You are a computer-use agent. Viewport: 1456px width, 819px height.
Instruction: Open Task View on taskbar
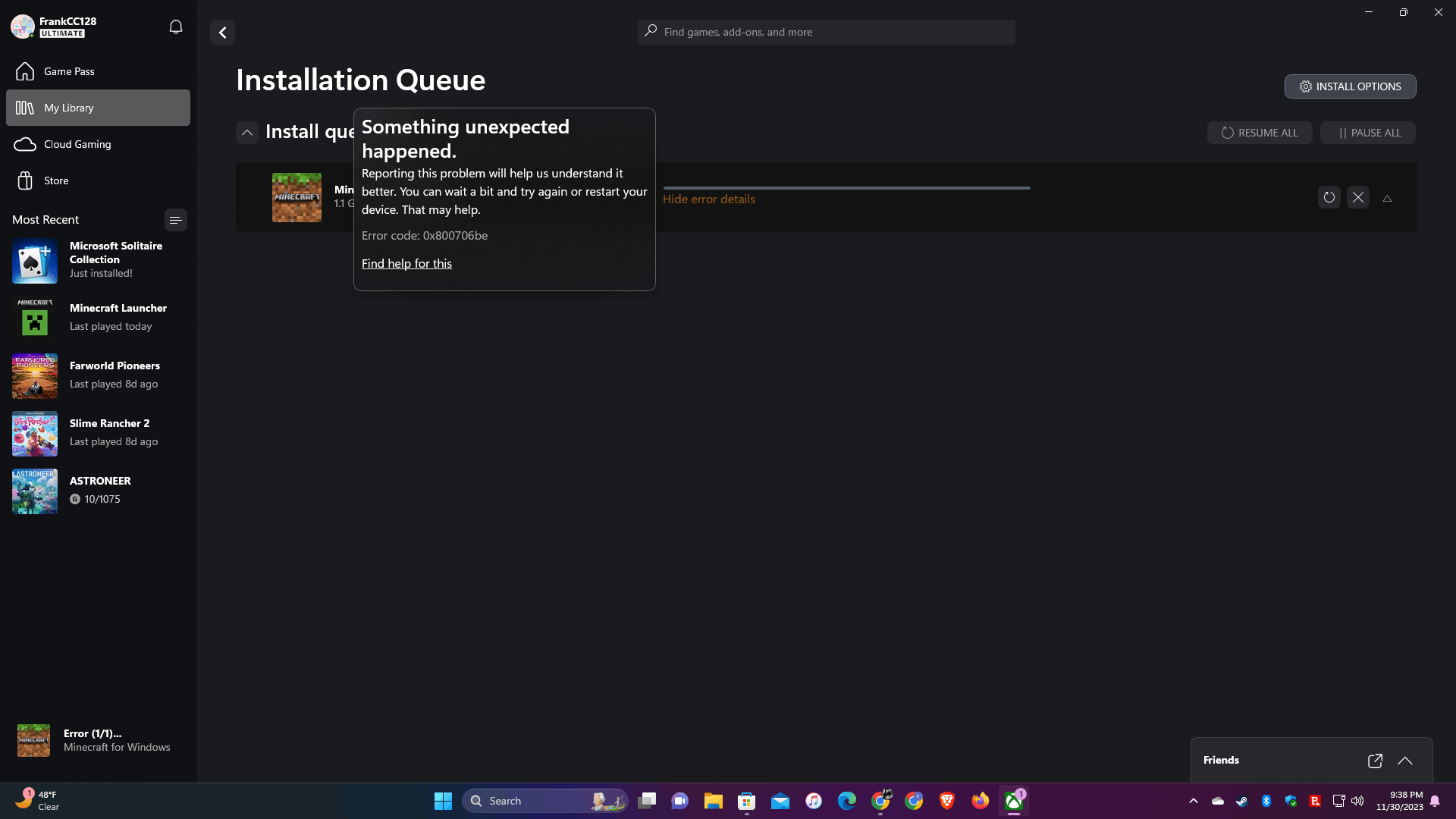647,801
